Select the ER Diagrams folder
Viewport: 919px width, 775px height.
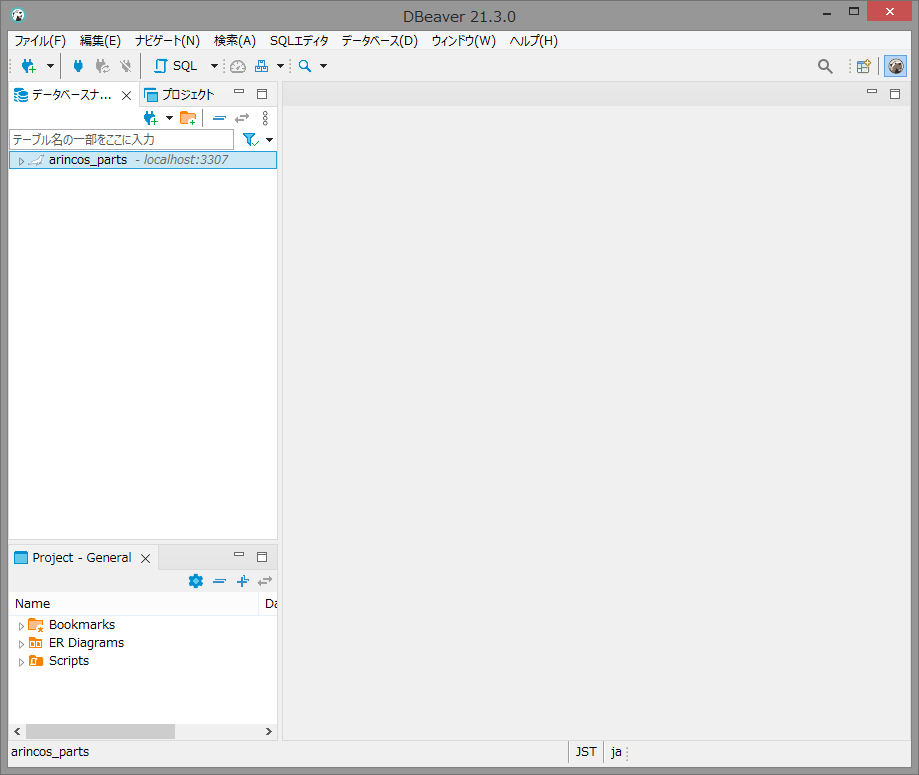click(86, 643)
